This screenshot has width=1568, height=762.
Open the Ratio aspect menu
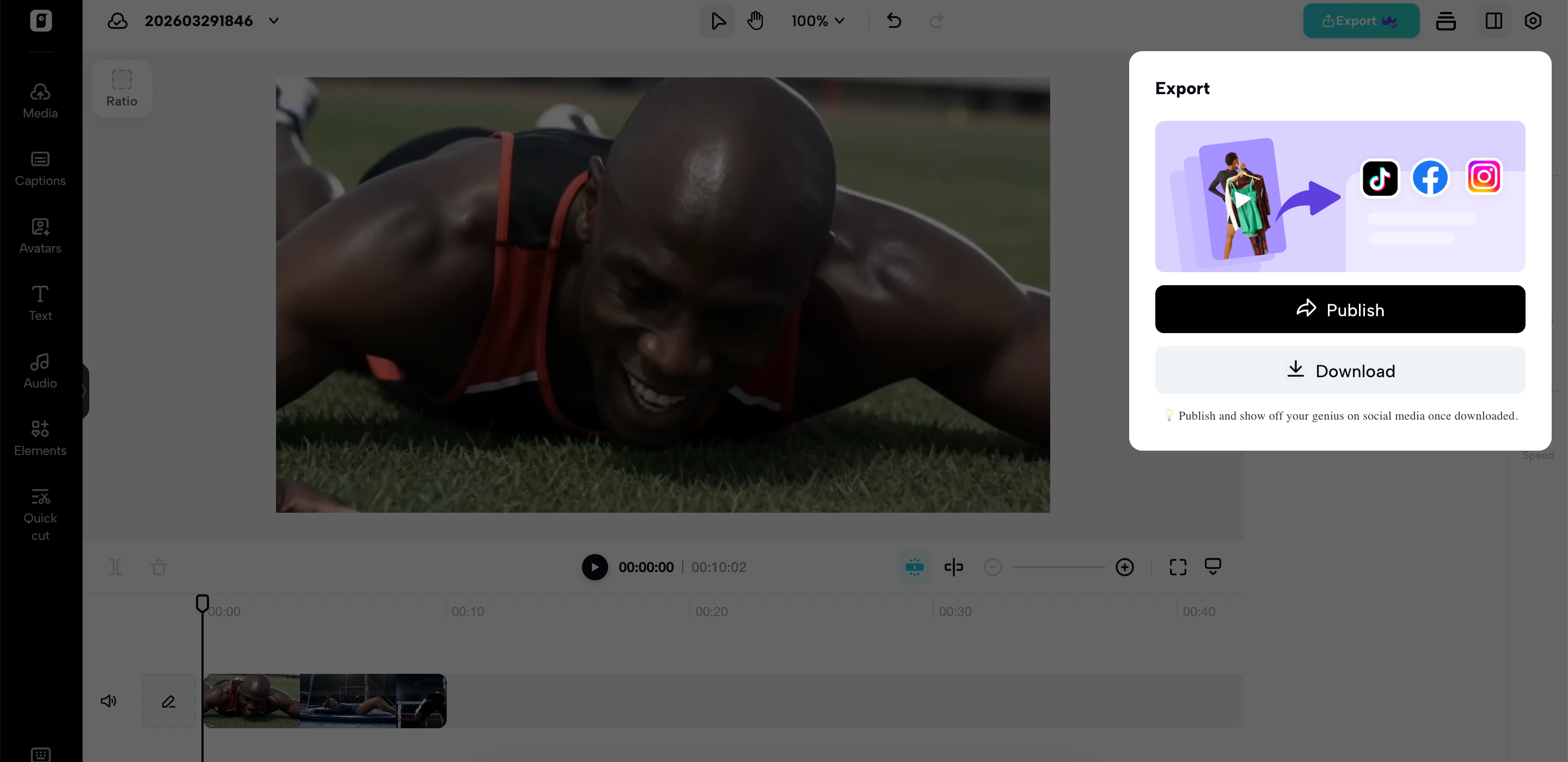tap(122, 88)
